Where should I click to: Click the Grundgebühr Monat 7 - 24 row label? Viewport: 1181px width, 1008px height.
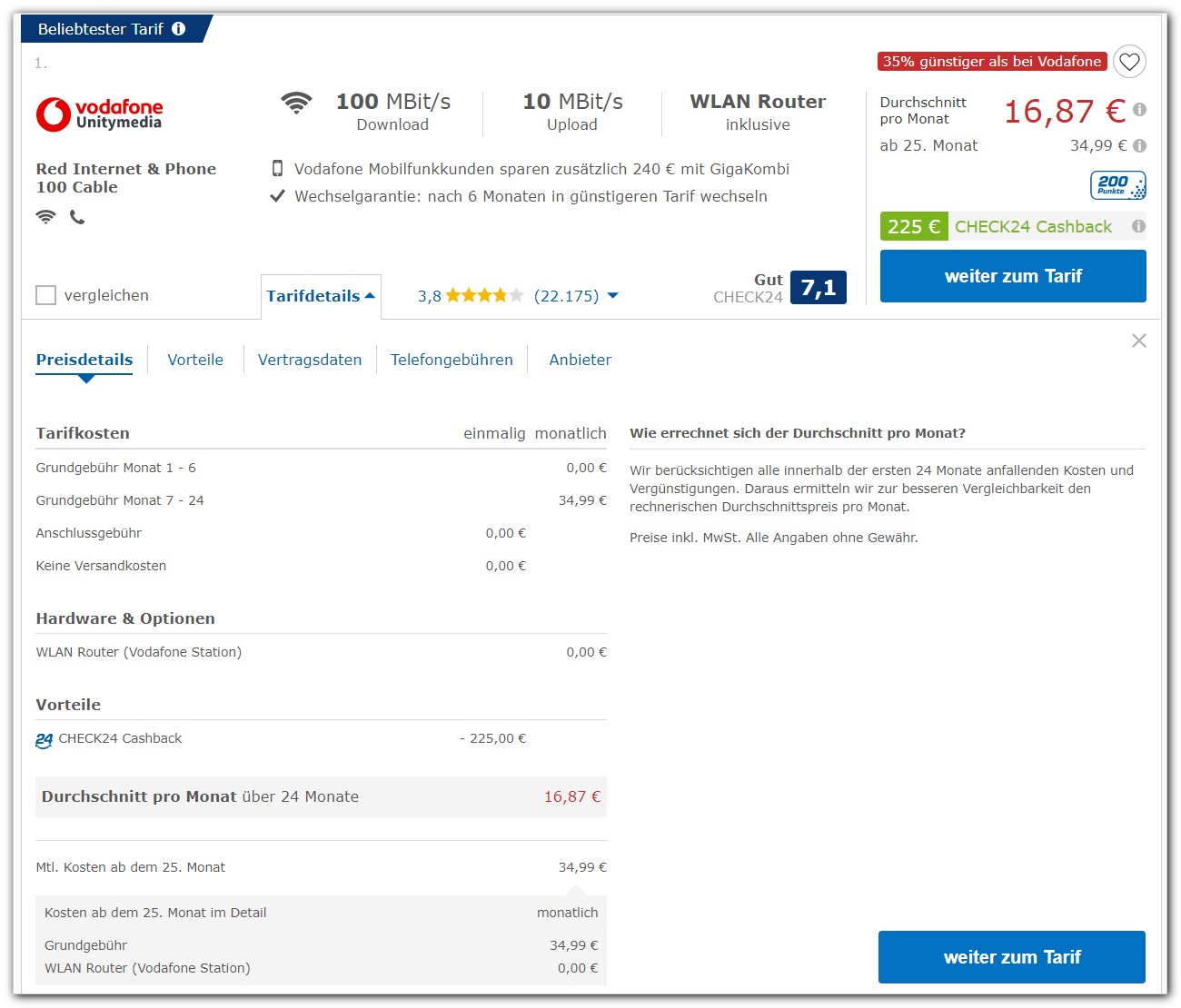tap(120, 500)
